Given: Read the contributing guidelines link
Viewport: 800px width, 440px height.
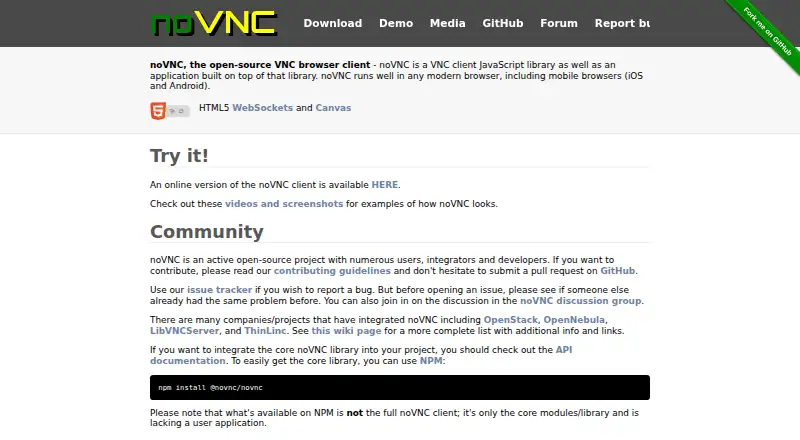Looking at the screenshot, I should [x=332, y=271].
